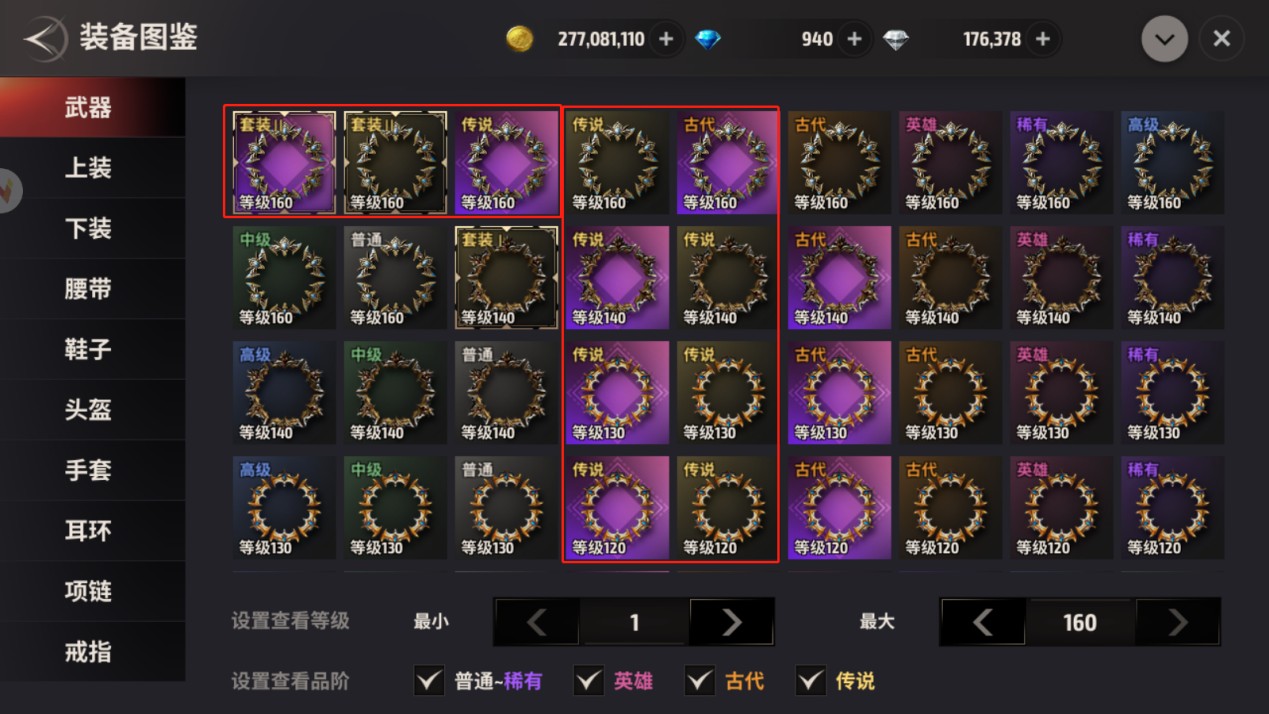
Task: Increase the 最小 level with right arrow
Action: click(x=732, y=622)
